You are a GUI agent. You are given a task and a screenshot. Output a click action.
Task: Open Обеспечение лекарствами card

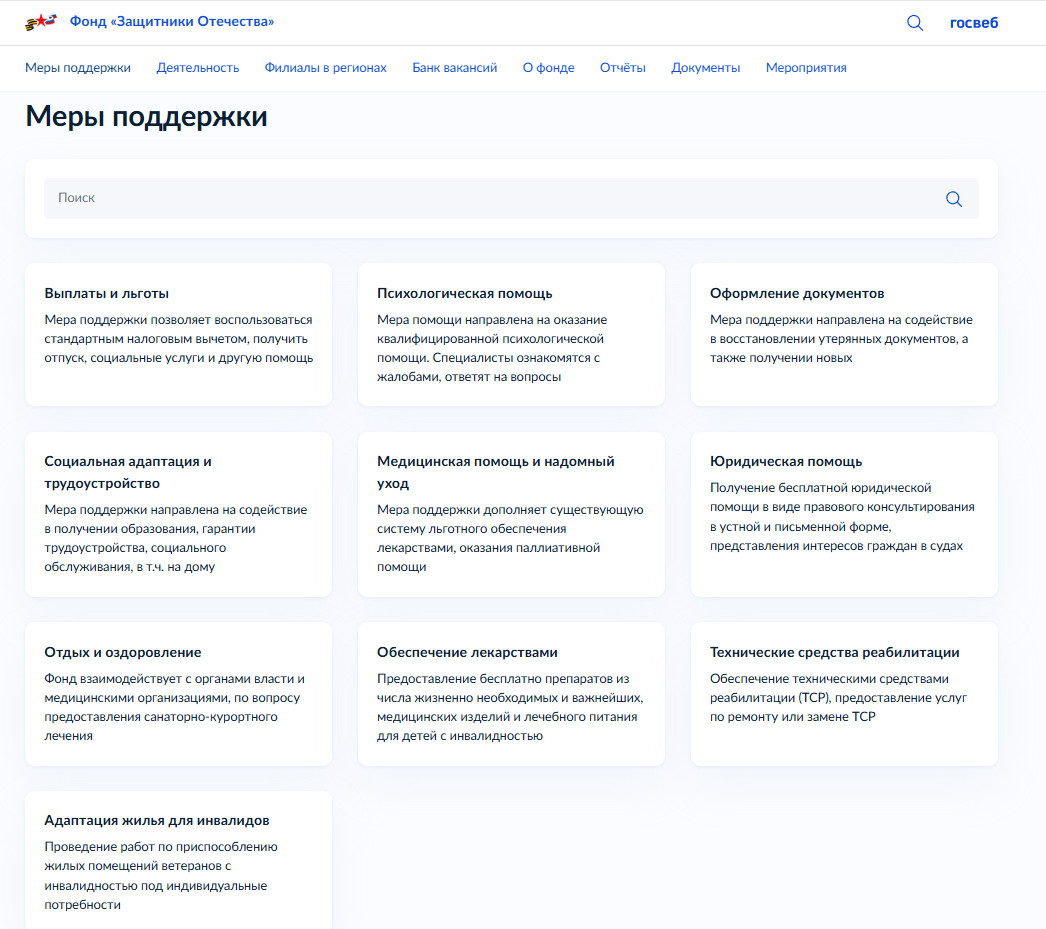point(511,694)
